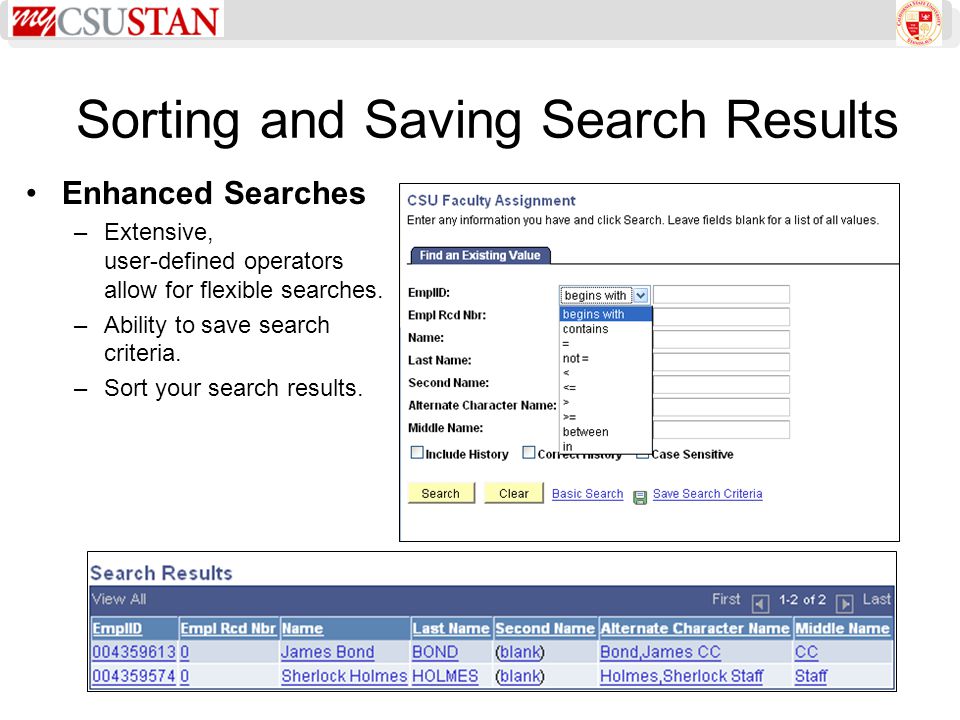The image size is (960, 720).
Task: Open EmplID 004359574 record
Action: (134, 676)
